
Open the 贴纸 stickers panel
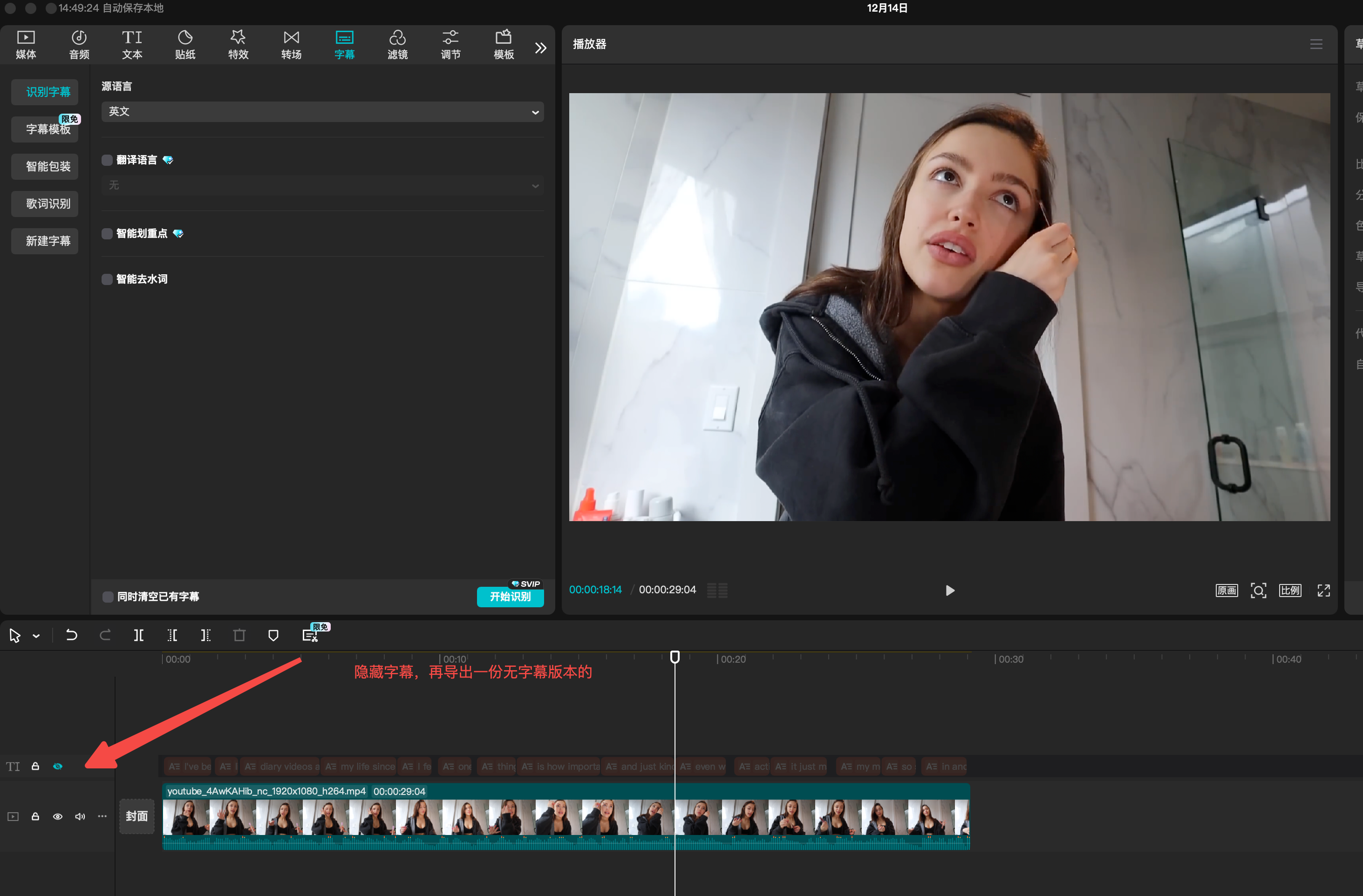(x=185, y=45)
